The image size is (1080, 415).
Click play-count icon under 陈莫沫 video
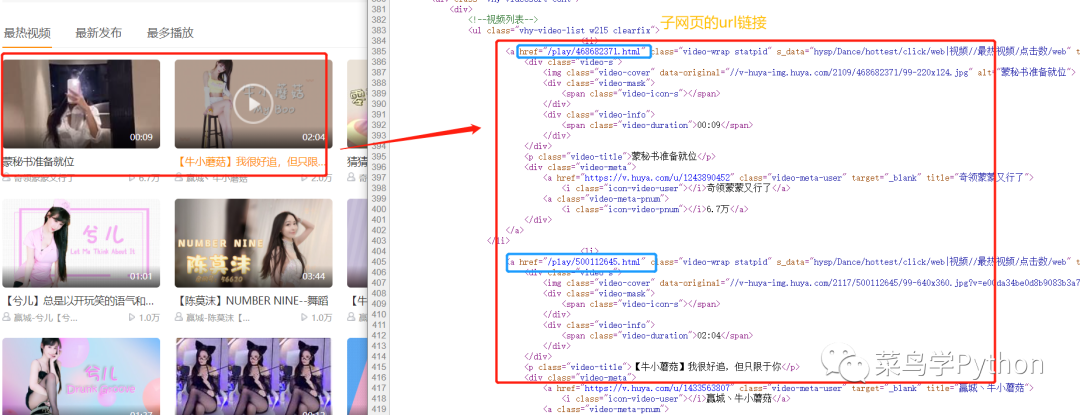click(305, 318)
